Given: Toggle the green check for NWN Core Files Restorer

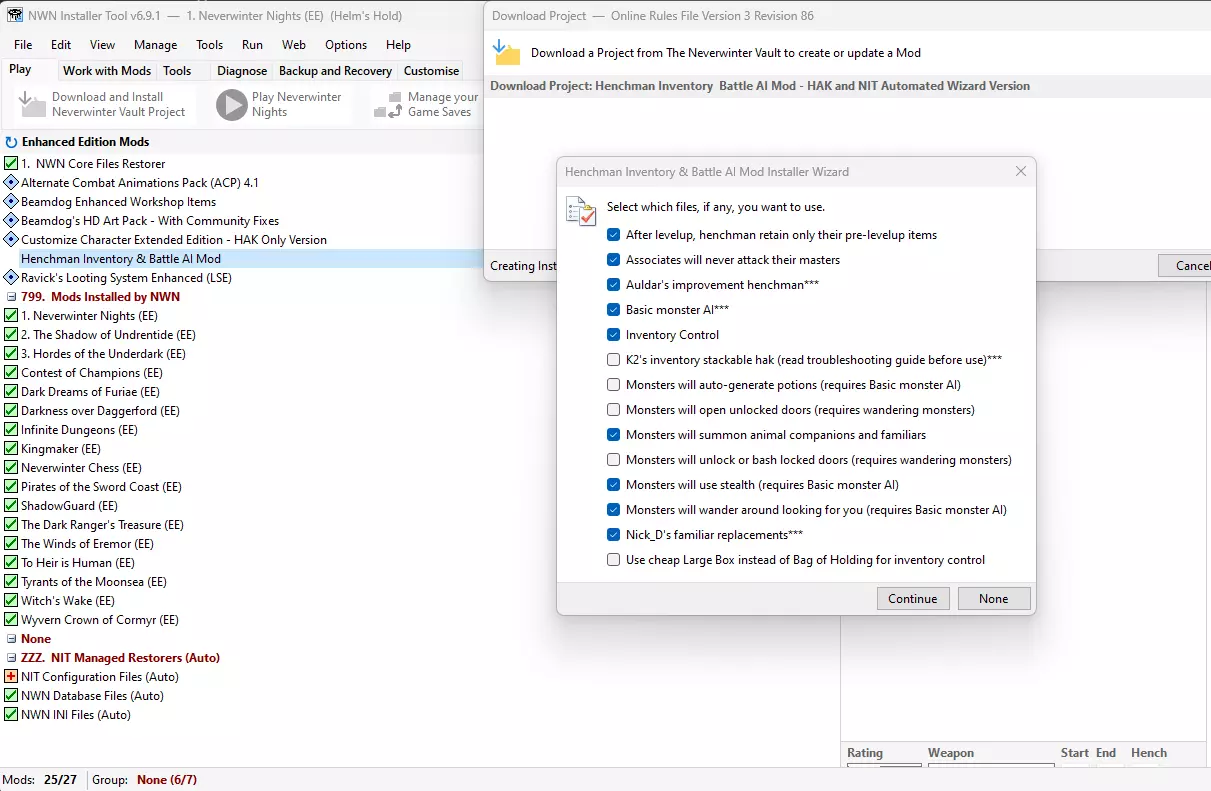Looking at the screenshot, I should pos(12,164).
